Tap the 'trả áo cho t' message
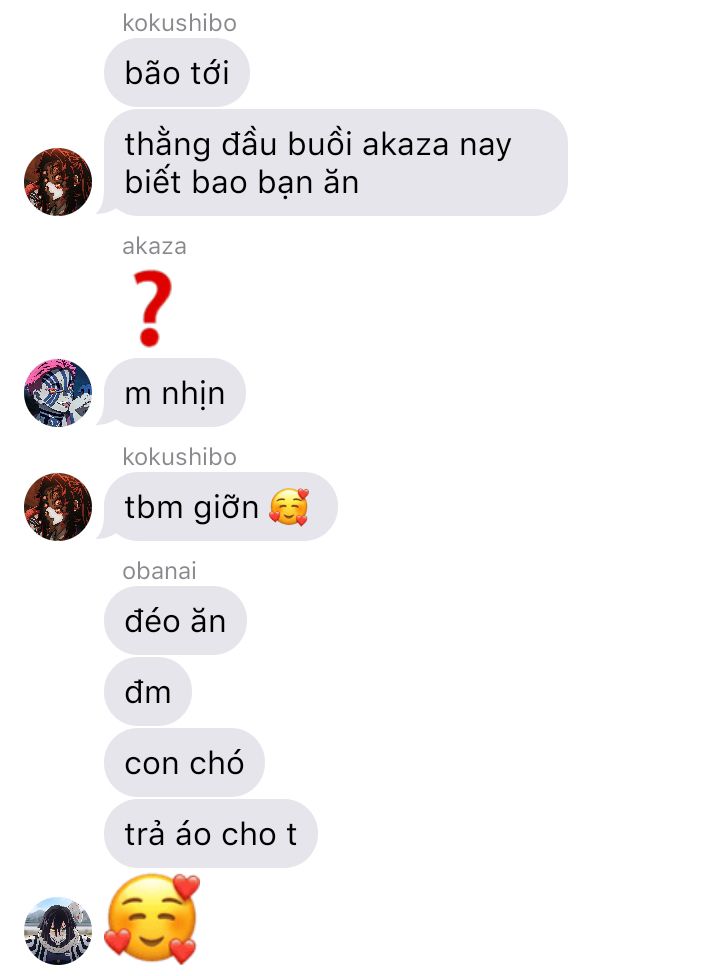This screenshot has height=976, width=719. tap(210, 833)
